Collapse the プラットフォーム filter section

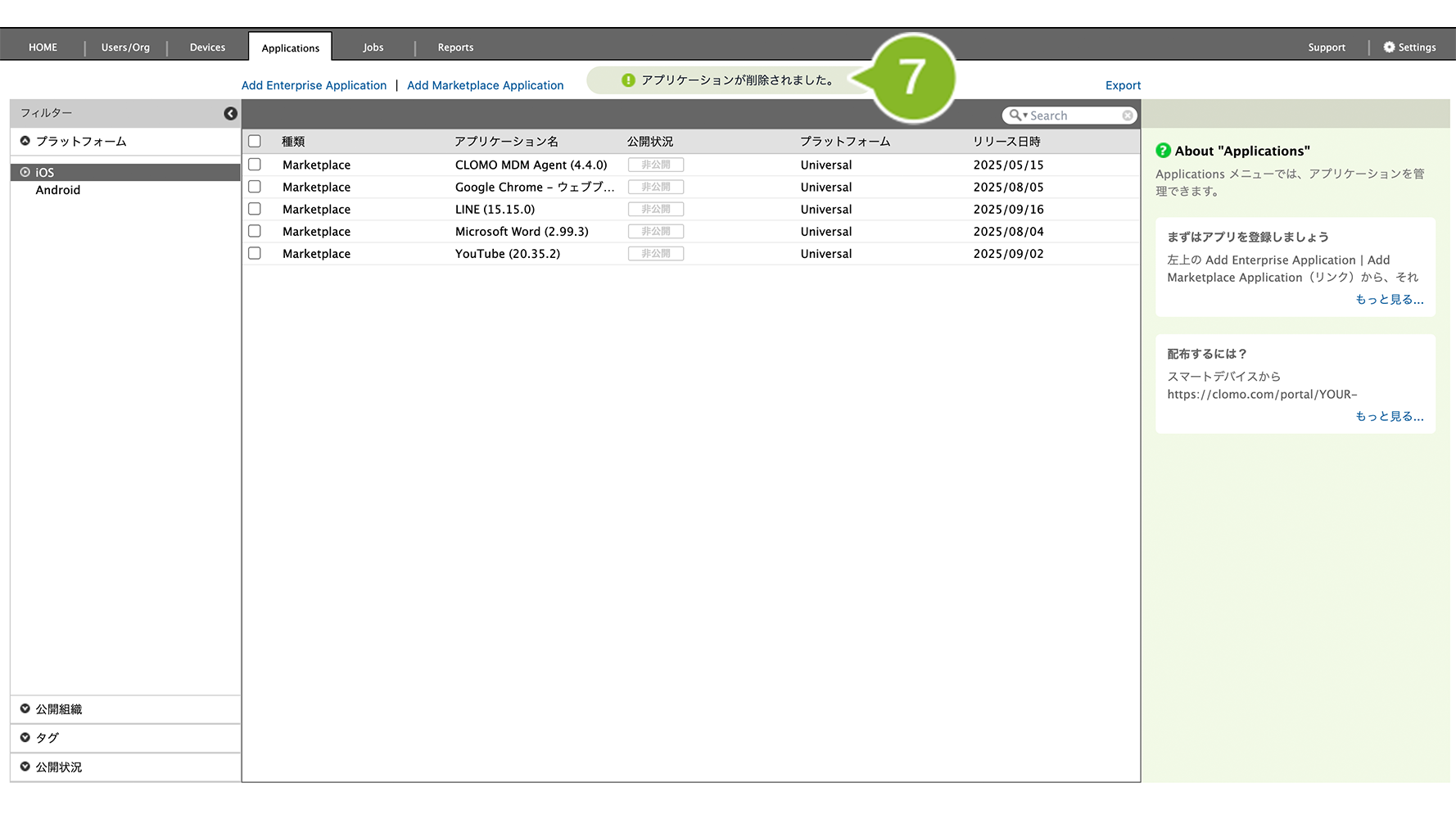tap(25, 141)
